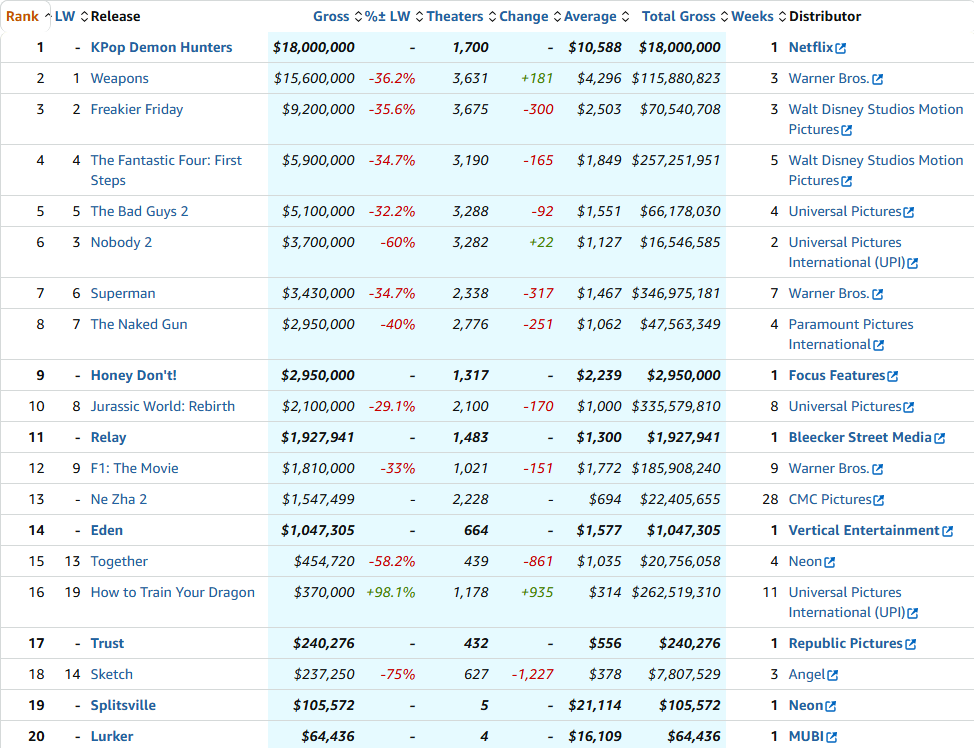Open the external link icon after Vertical Entertainment
The height and width of the screenshot is (748, 974).
tap(948, 531)
